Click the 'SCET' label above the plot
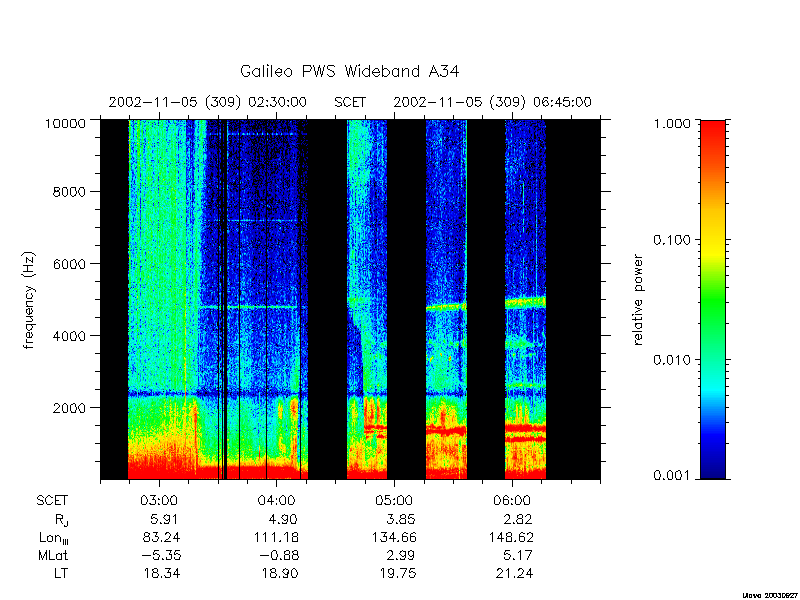This screenshot has height=600, width=800. pos(350,103)
